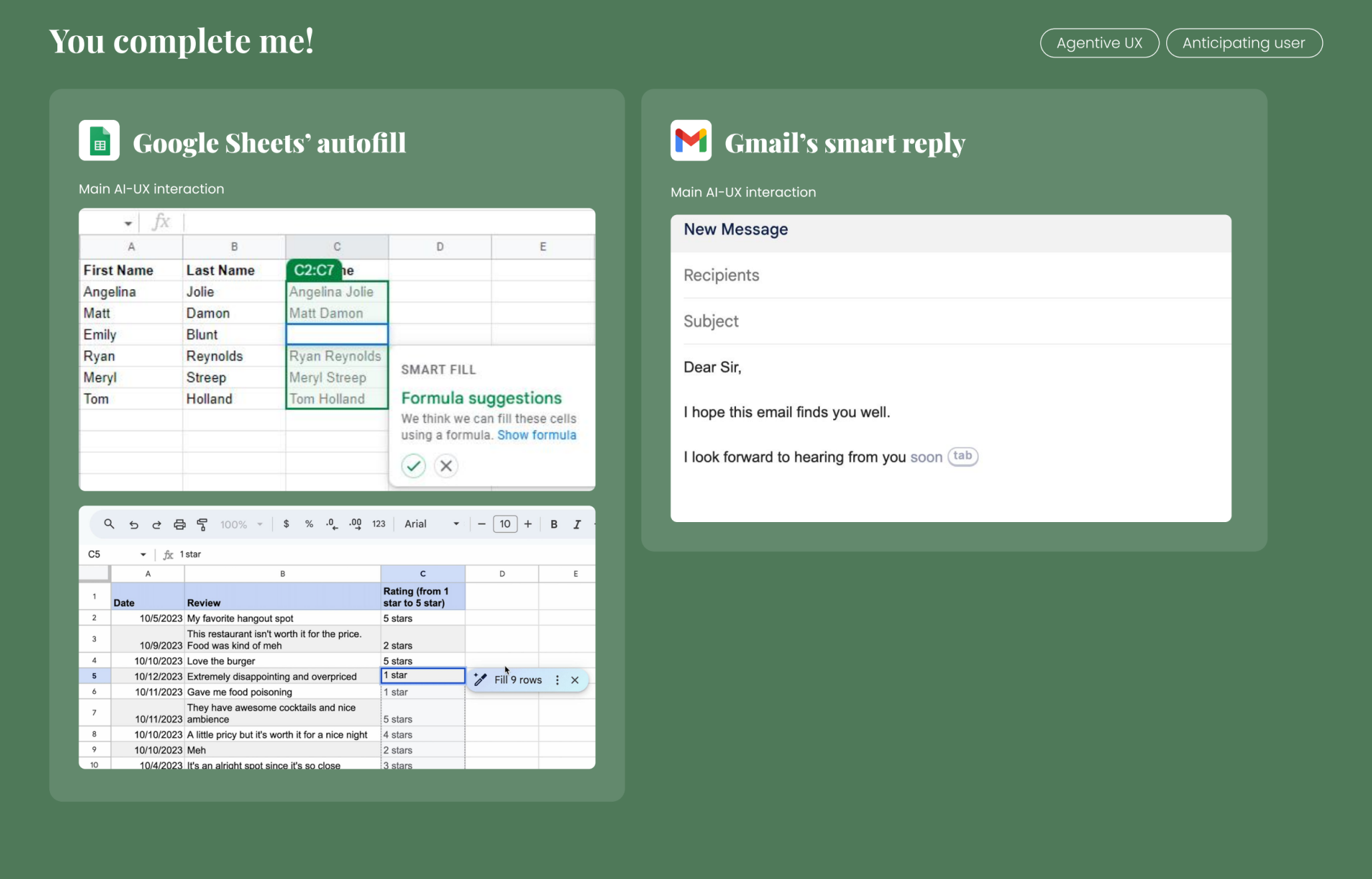Click the increase decimal places icon
The image size is (1372, 879).
pyautogui.click(x=355, y=524)
